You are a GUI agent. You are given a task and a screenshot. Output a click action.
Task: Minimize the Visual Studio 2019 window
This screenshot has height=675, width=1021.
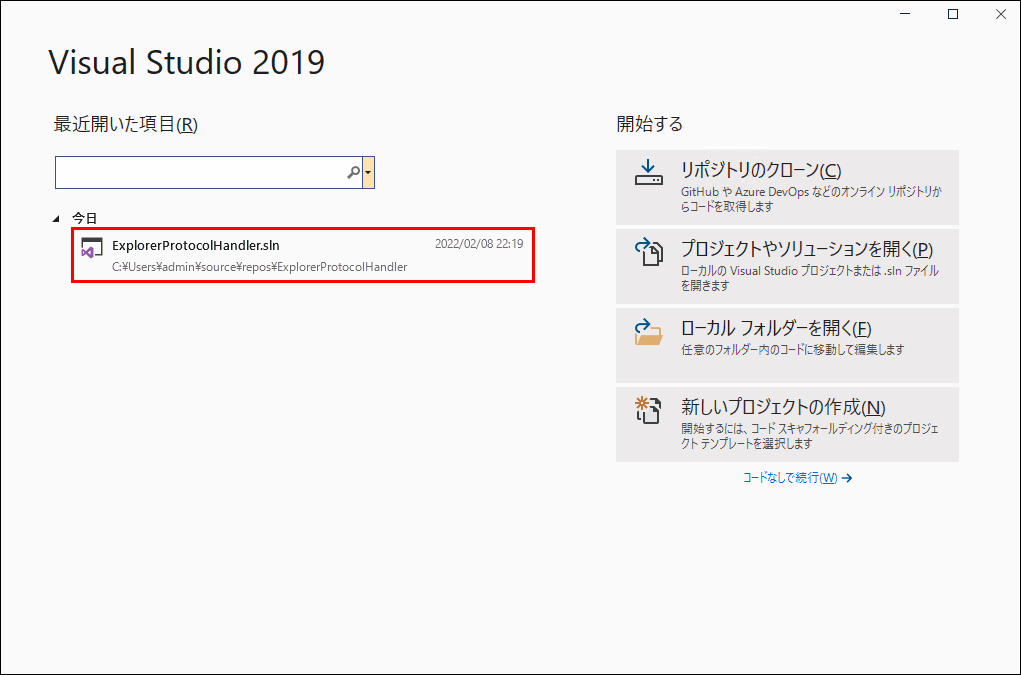pyautogui.click(x=905, y=14)
